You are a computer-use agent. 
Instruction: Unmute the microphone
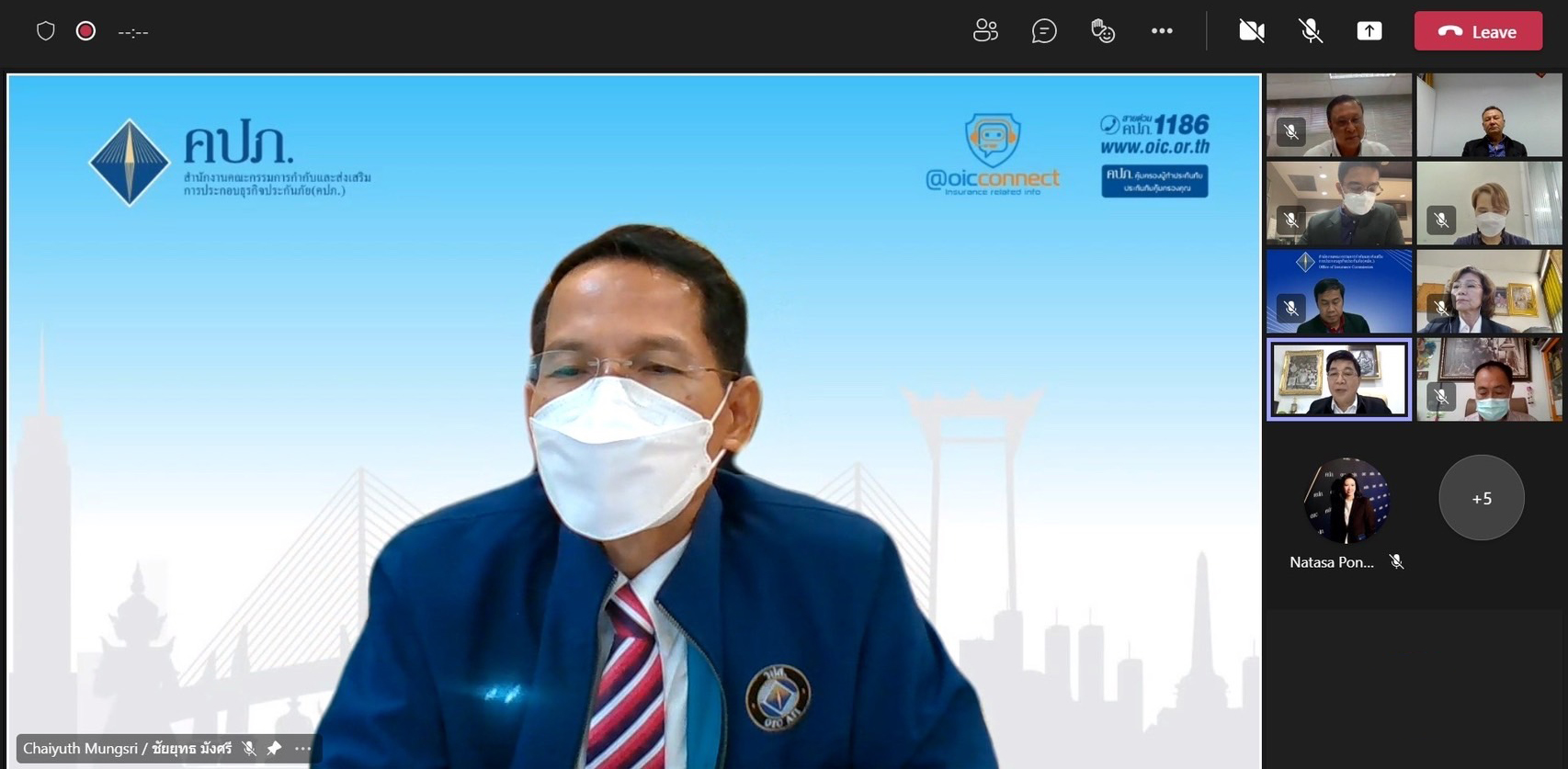click(x=1311, y=31)
